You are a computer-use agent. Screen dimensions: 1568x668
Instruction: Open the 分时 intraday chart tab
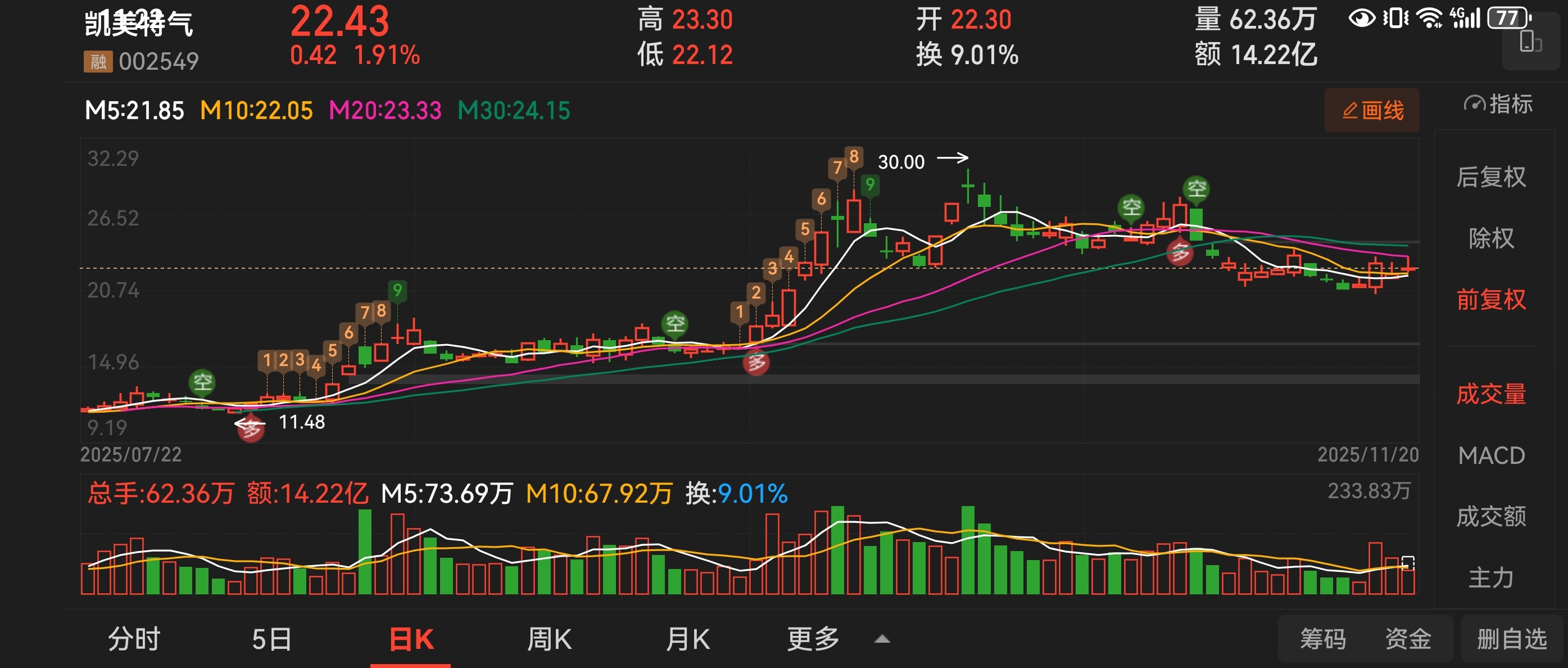click(x=134, y=639)
